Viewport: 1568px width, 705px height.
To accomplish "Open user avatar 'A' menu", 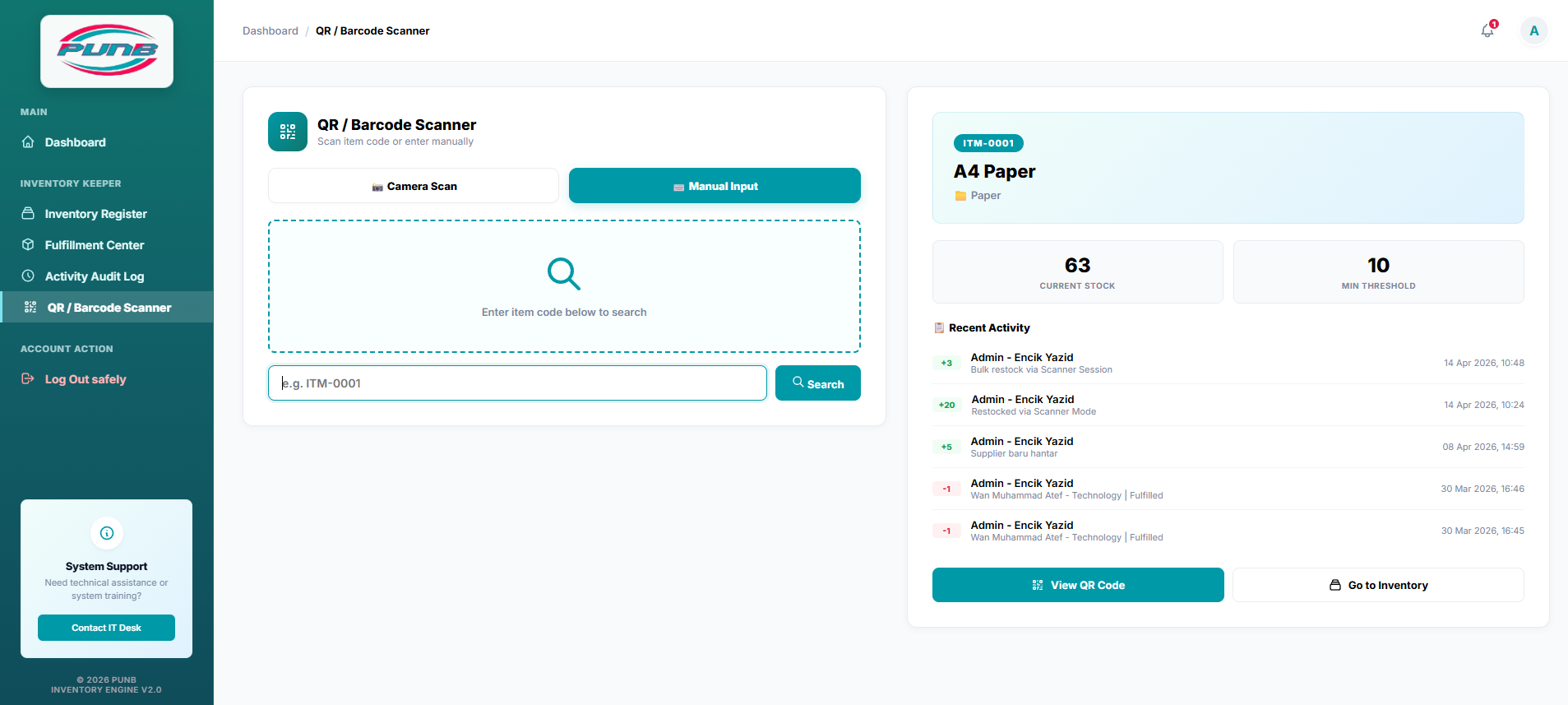I will (x=1533, y=30).
